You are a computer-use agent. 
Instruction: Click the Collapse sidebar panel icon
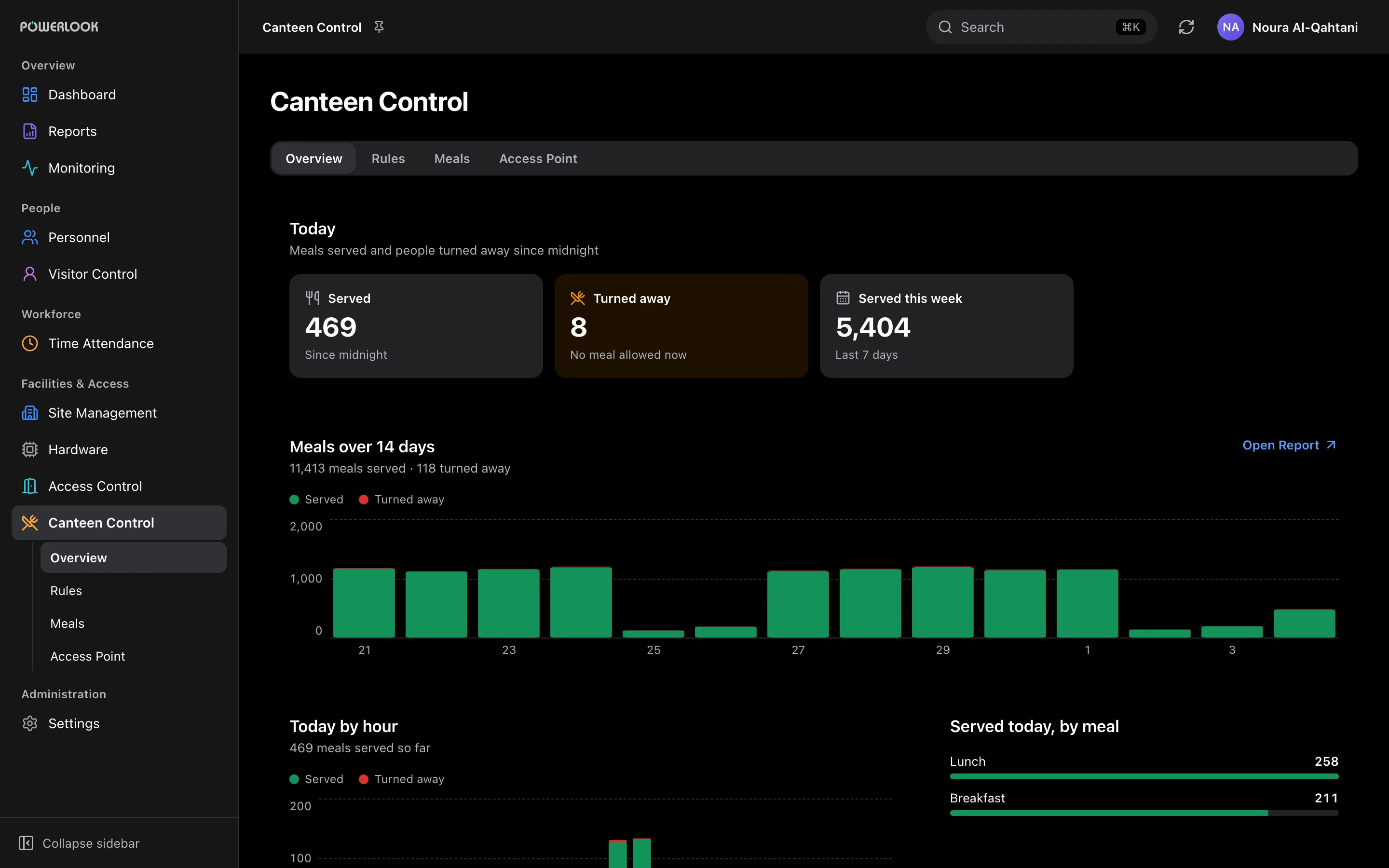tap(26, 843)
